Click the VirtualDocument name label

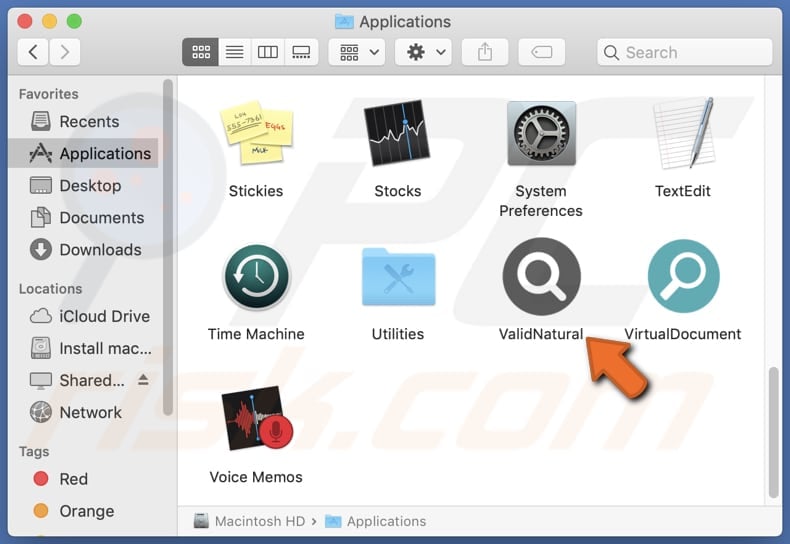click(683, 334)
